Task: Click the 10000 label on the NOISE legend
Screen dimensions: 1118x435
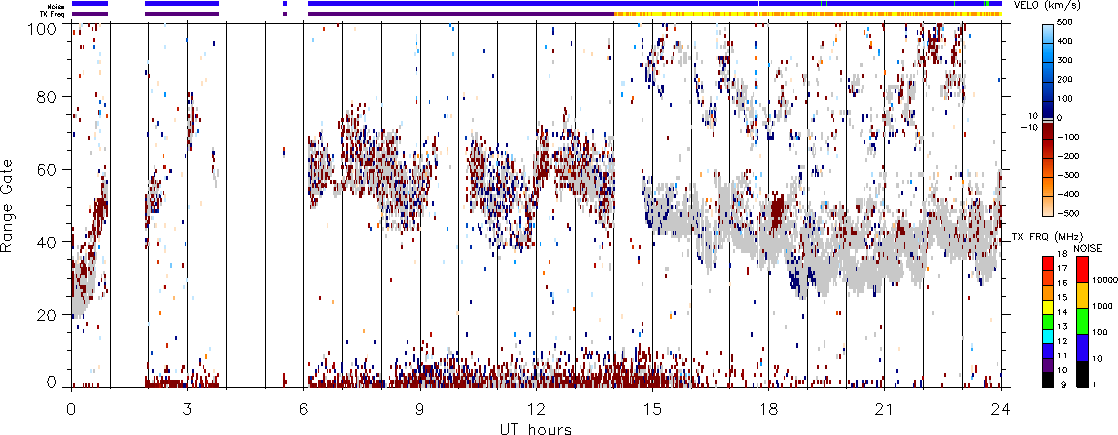Action: pos(1105,280)
